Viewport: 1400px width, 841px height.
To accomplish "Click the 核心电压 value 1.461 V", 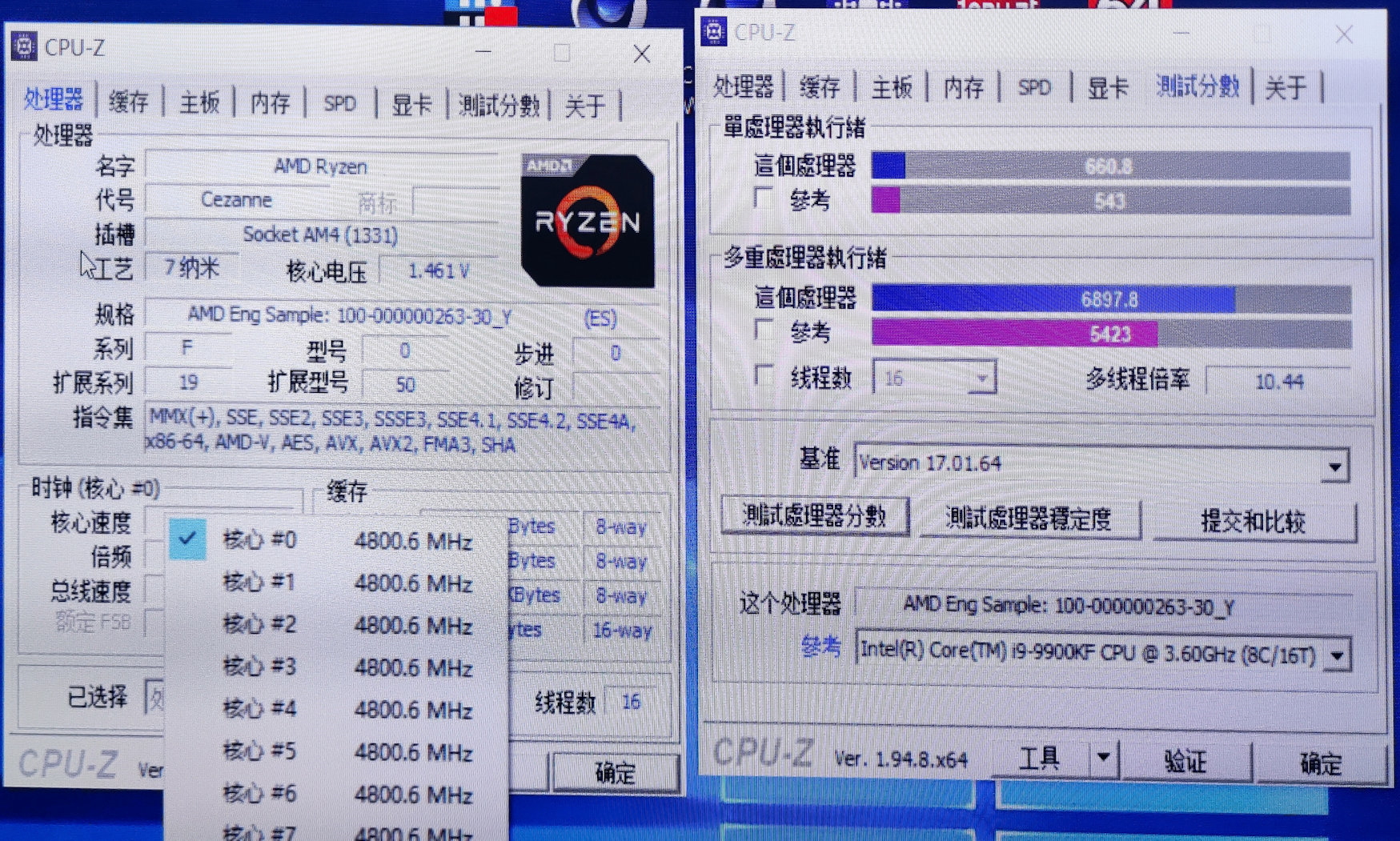I will coord(439,271).
